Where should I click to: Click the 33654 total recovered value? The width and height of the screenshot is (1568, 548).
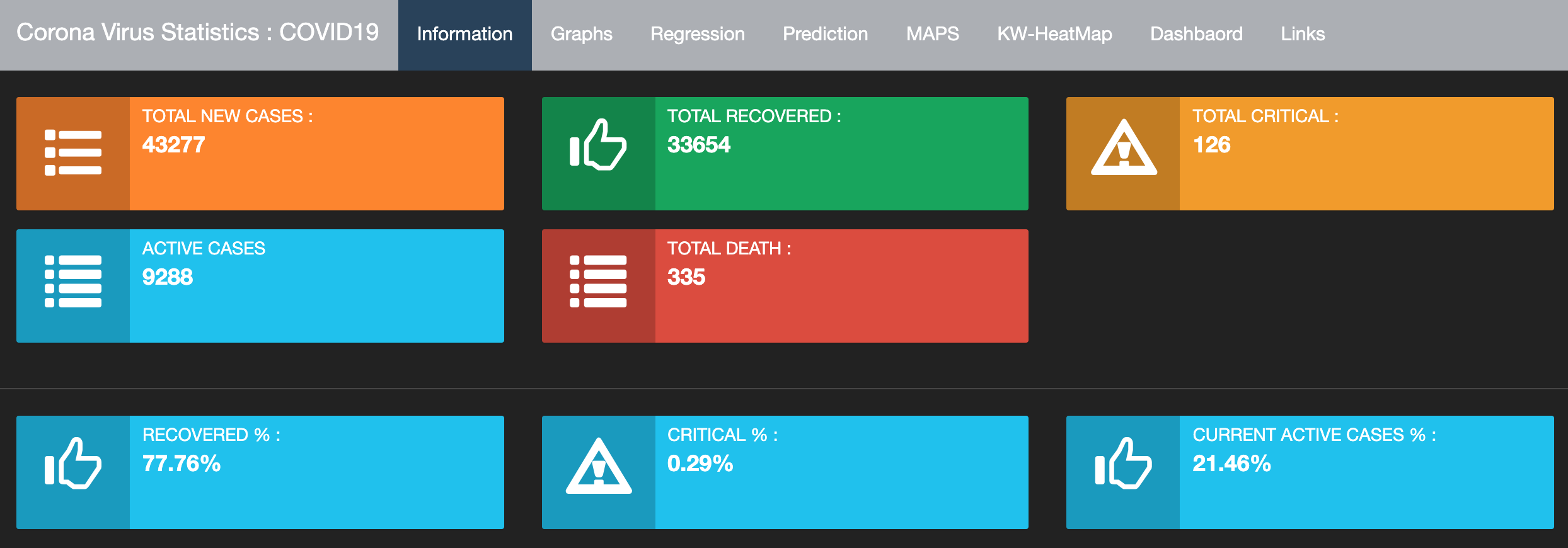point(698,145)
